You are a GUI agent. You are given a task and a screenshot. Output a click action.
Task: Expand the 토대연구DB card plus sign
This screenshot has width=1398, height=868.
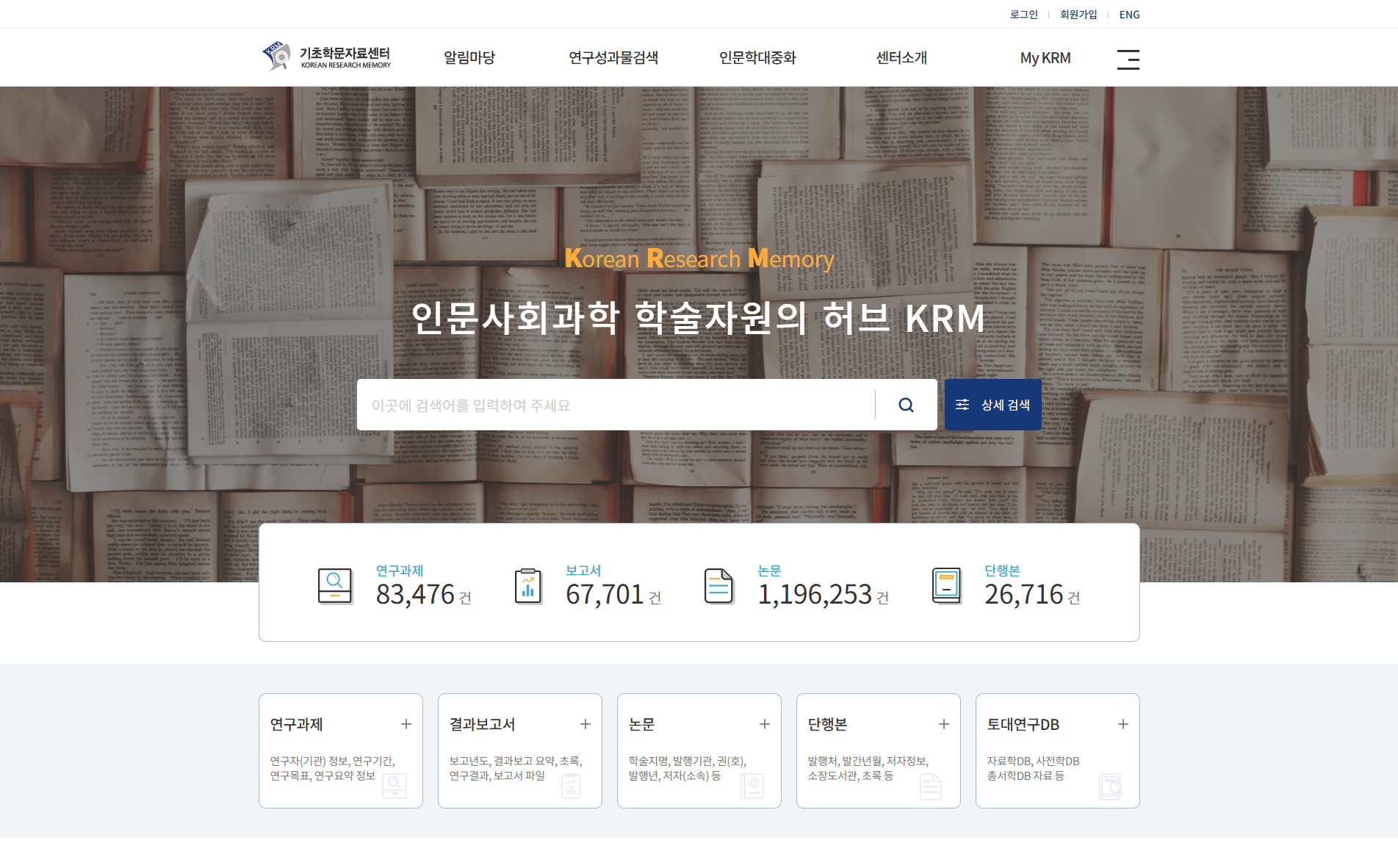pyautogui.click(x=1123, y=724)
